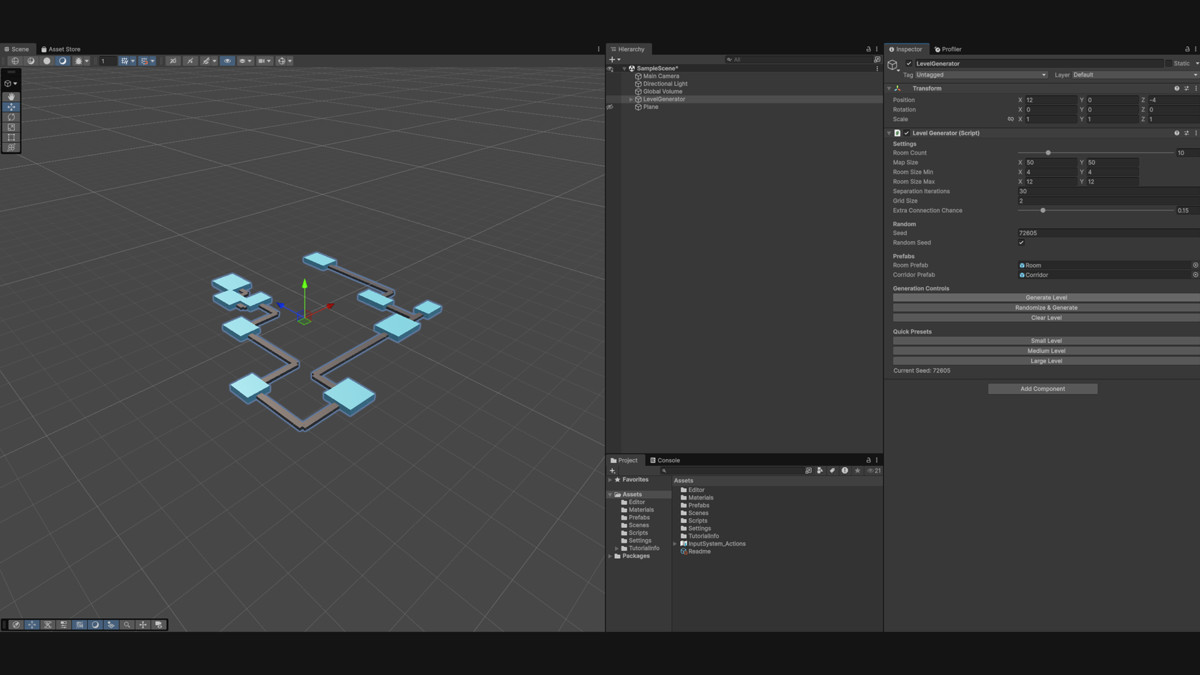This screenshot has height=675, width=1200.
Task: Toggle the constrained proportions scale link
Action: (1010, 119)
